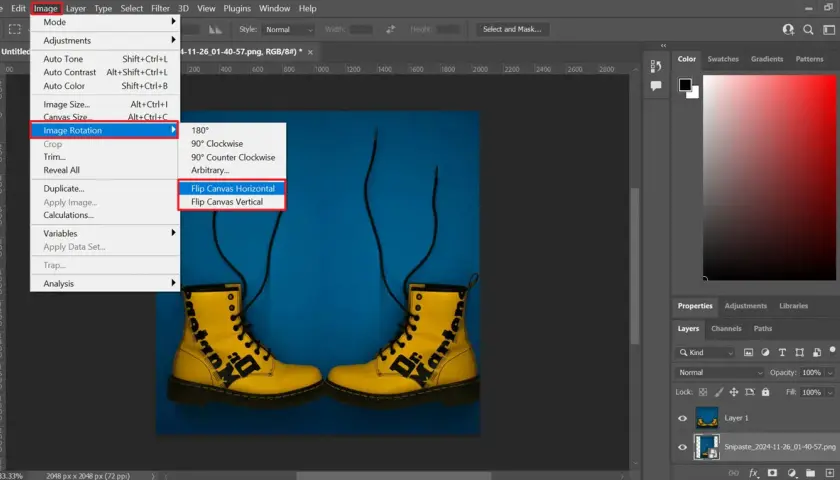Select Image Size menu entry
The image size is (840, 480).
(x=105, y=104)
